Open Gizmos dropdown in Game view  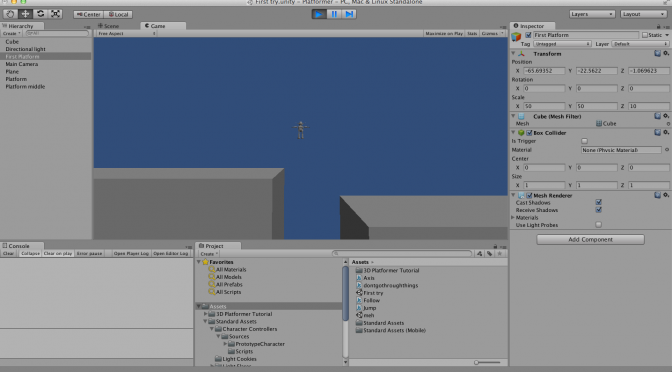click(x=492, y=33)
